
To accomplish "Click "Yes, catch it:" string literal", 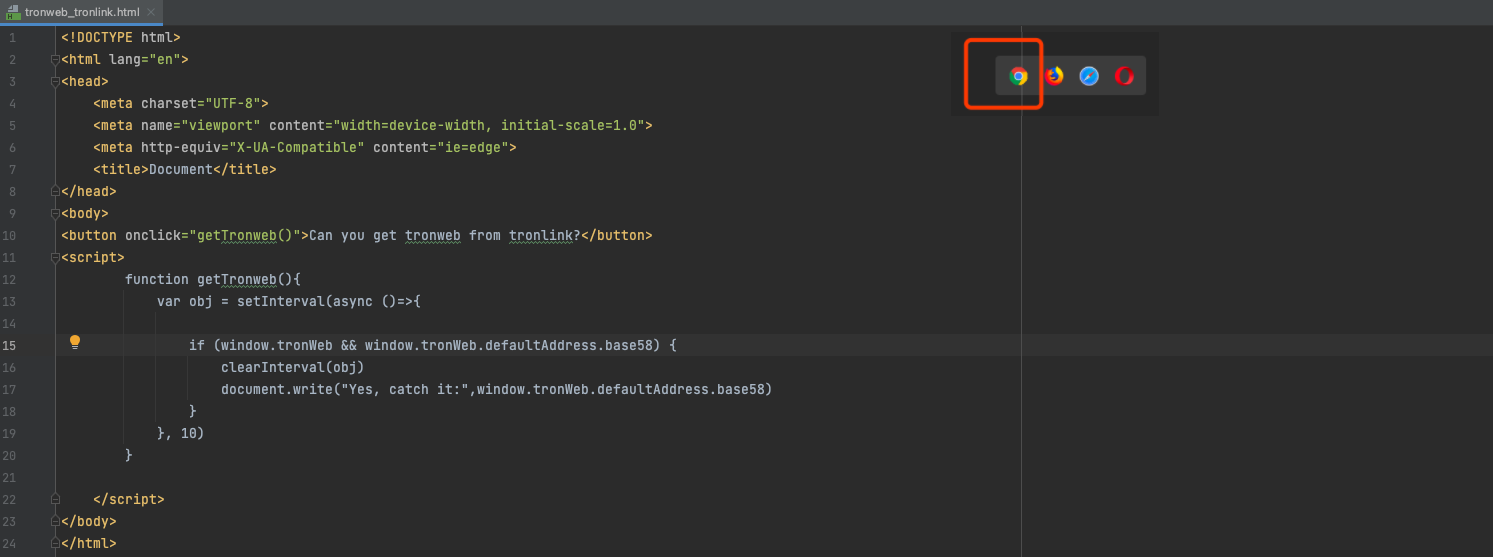I will point(405,389).
